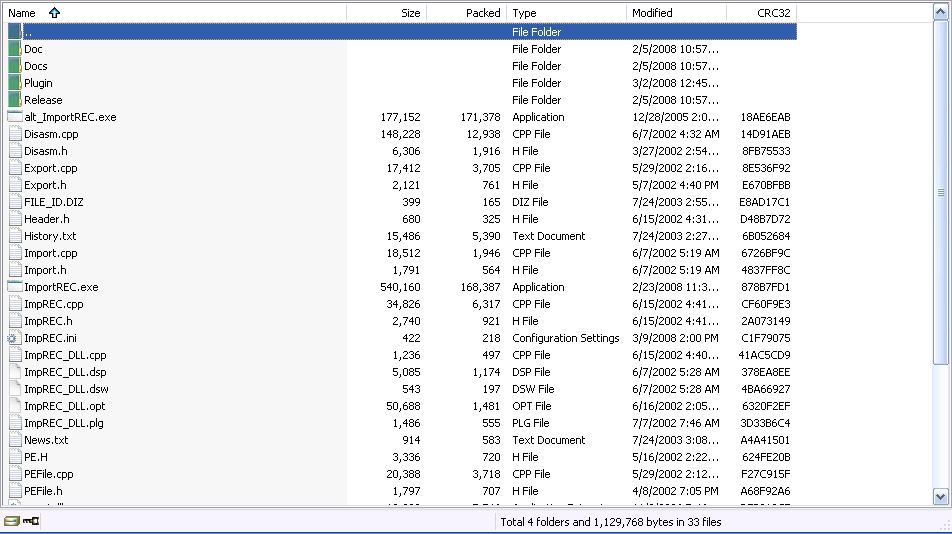Select the ImpREC_DLL.plg file name
952x534 pixels.
(64, 423)
